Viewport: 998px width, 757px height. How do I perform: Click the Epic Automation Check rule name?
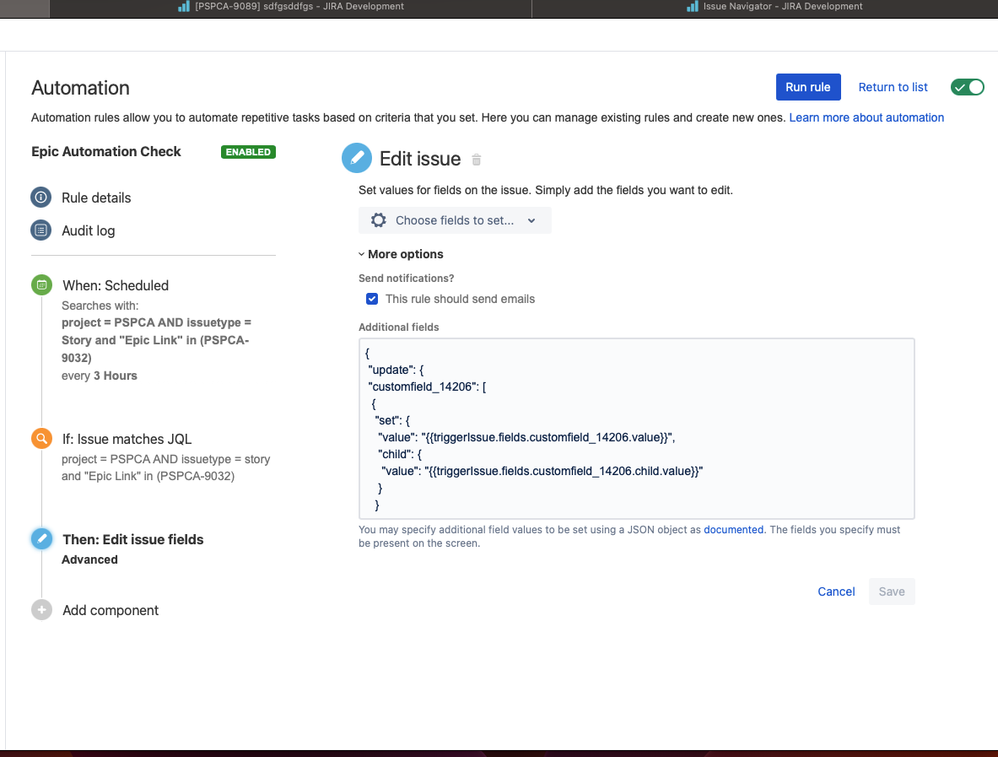(106, 152)
